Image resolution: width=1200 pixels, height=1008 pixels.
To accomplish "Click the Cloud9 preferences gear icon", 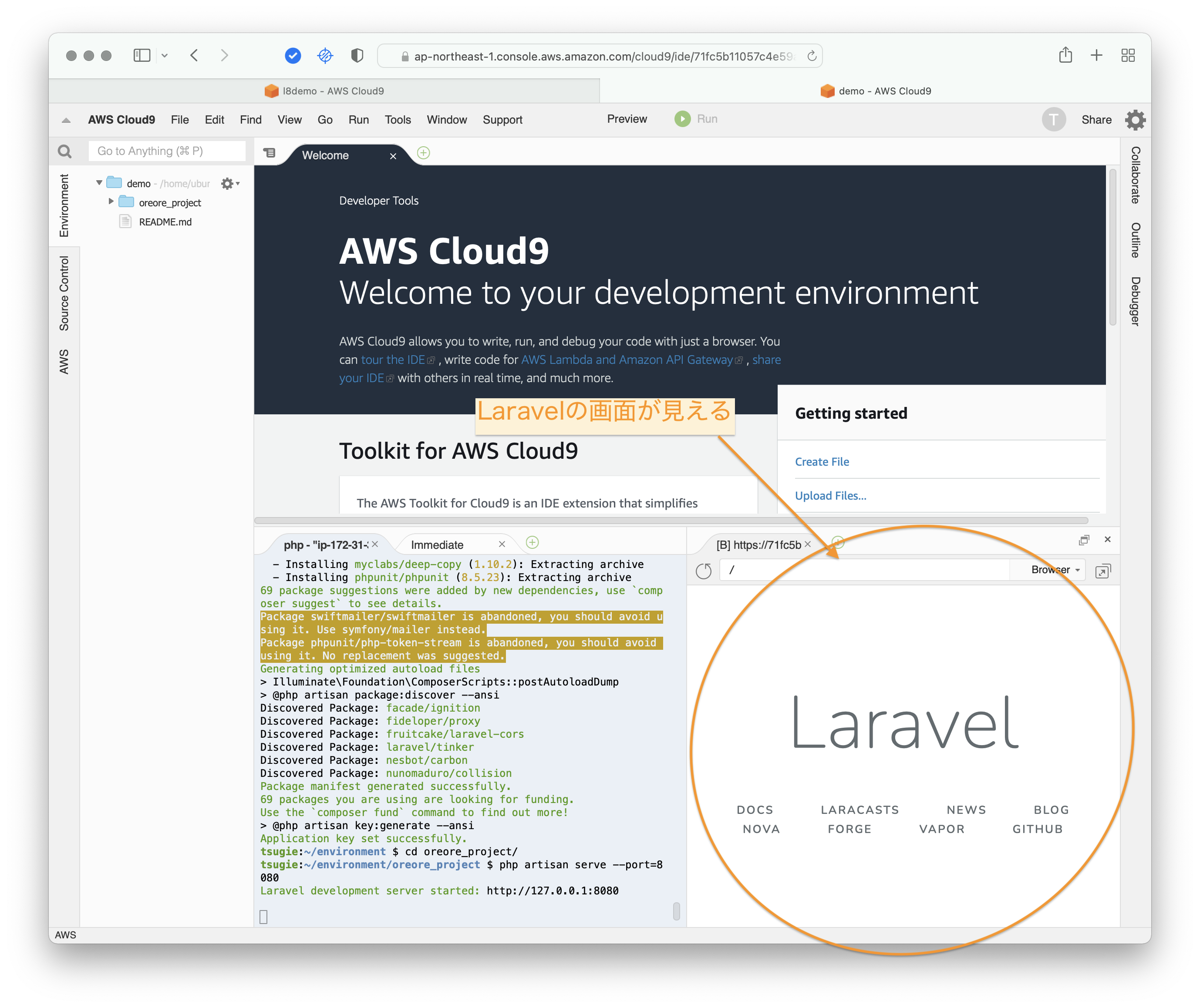I will tap(1135, 120).
